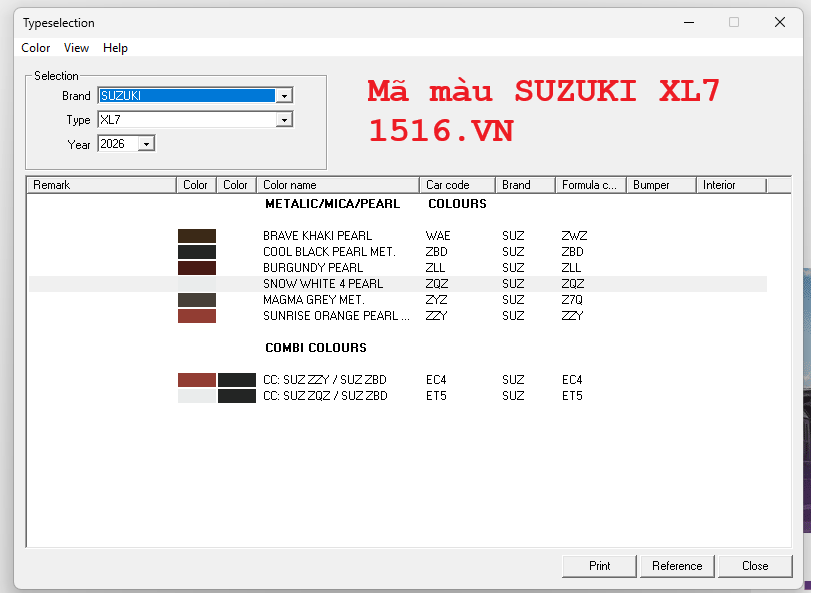The height and width of the screenshot is (593, 815).
Task: Select the SUNRISE ORANGE PEARL row text
Action: pos(336,316)
